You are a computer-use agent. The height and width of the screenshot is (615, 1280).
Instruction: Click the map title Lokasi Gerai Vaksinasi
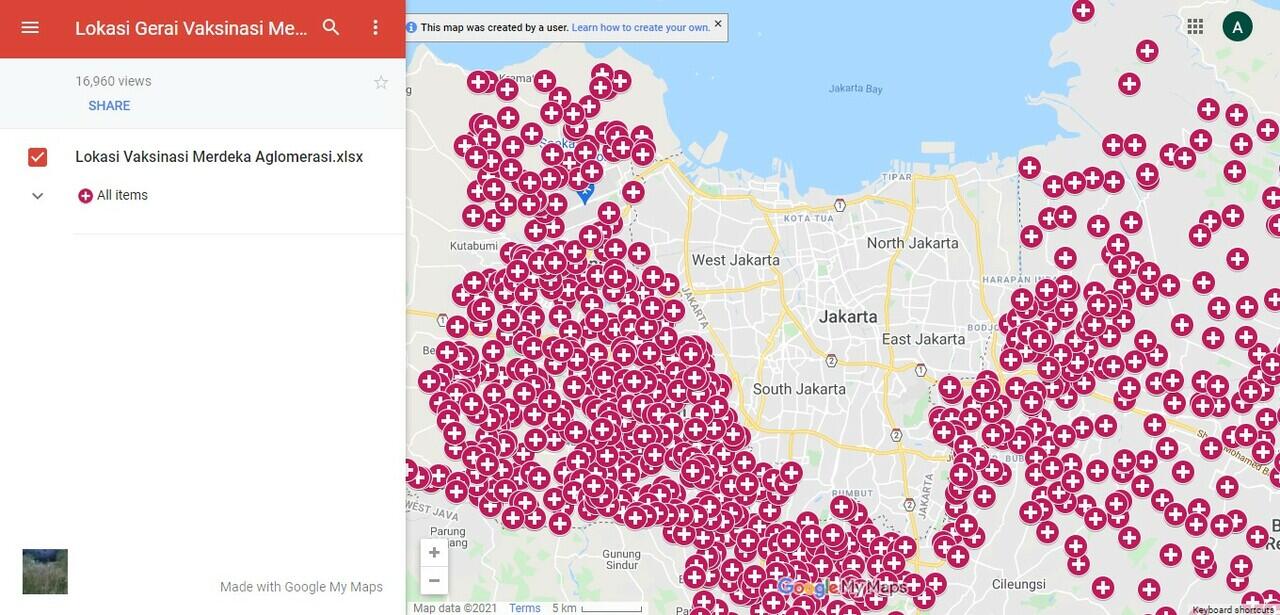pyautogui.click(x=192, y=28)
